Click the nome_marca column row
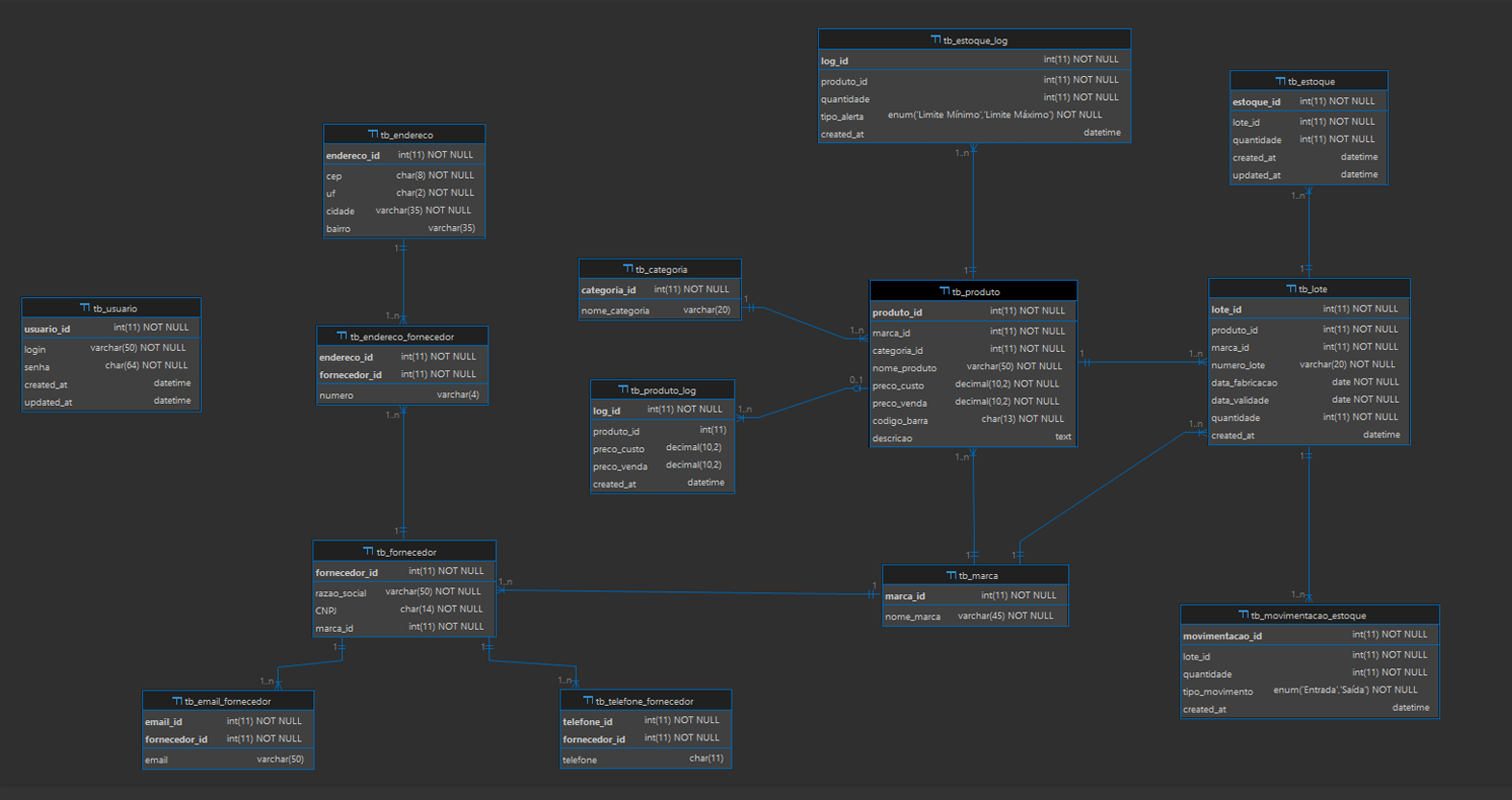The width and height of the screenshot is (1512, 800). coord(976,616)
